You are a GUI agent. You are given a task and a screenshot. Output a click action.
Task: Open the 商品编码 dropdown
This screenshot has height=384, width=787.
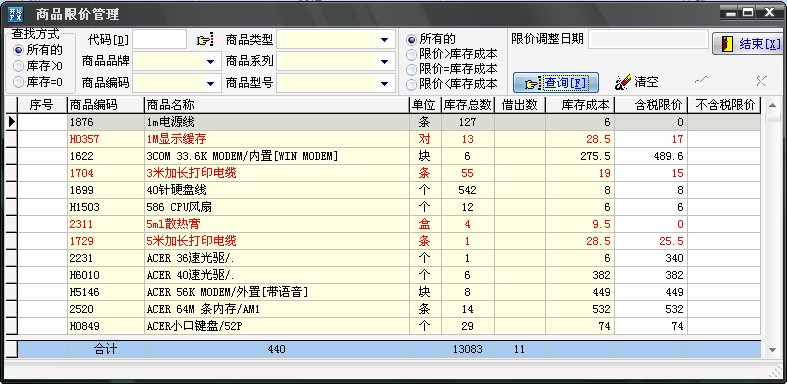click(210, 83)
